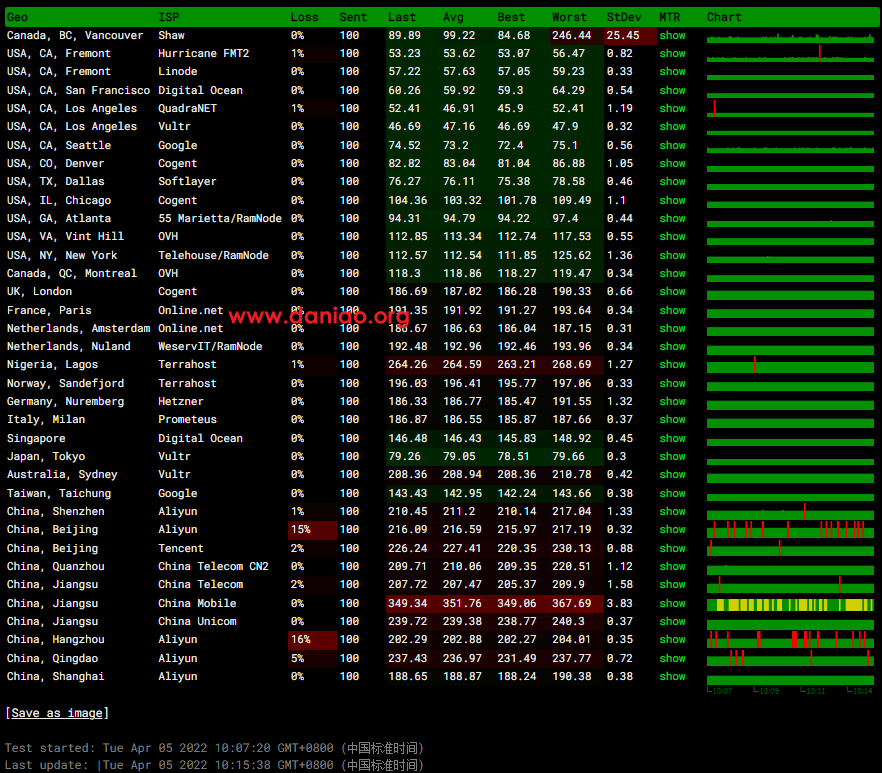Select the Hurricane FMT2 ISP cell
The width and height of the screenshot is (882, 773).
pos(204,53)
